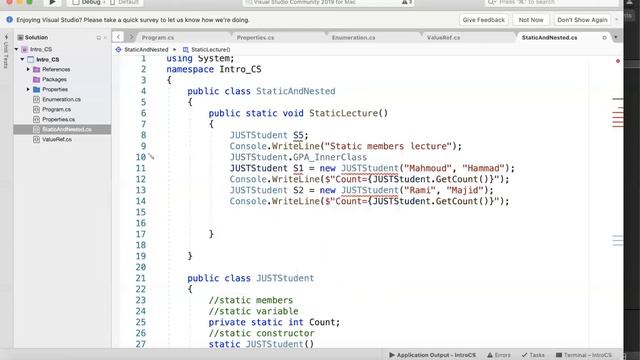
Task: Open the document tabs overflow dropdown
Action: [x=616, y=37]
